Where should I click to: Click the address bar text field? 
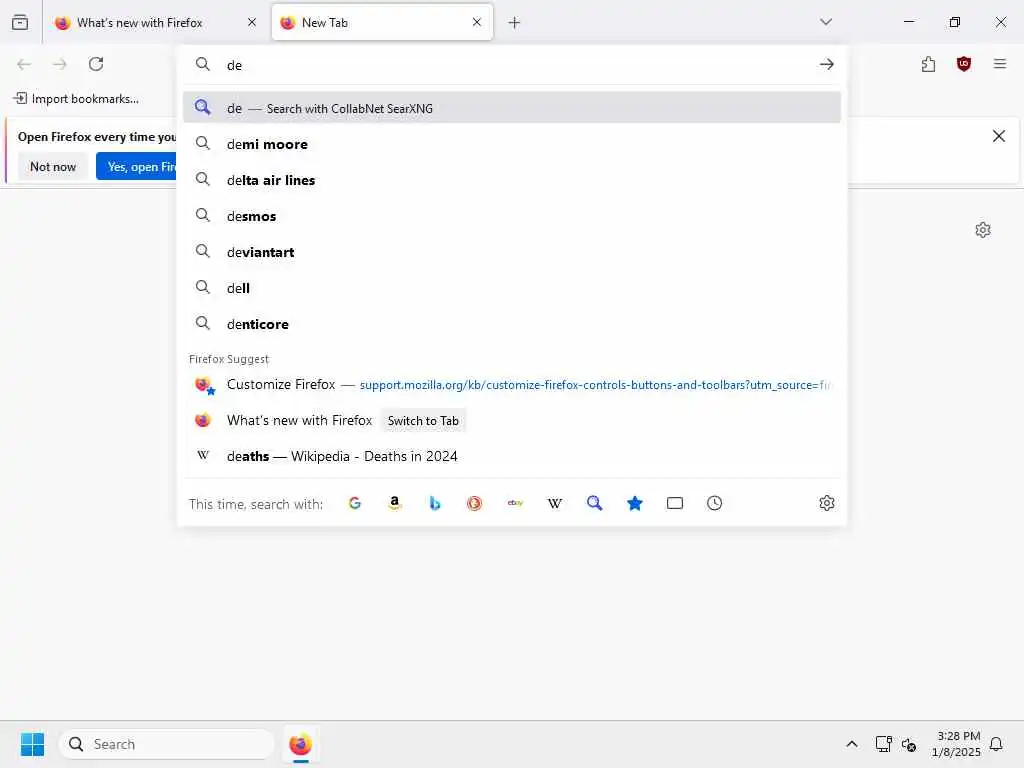coord(516,65)
